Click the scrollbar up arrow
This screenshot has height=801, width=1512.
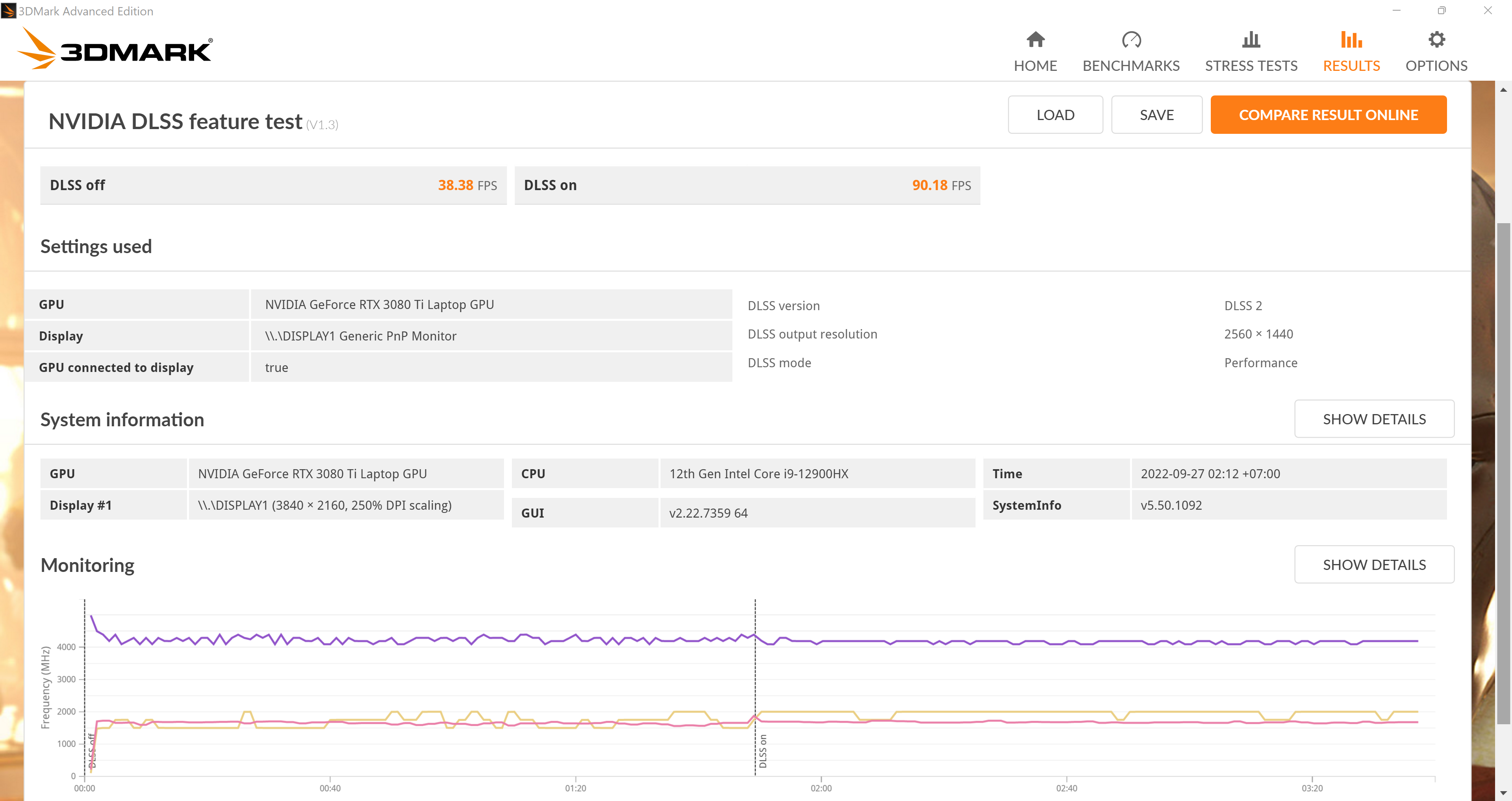pos(1503,90)
